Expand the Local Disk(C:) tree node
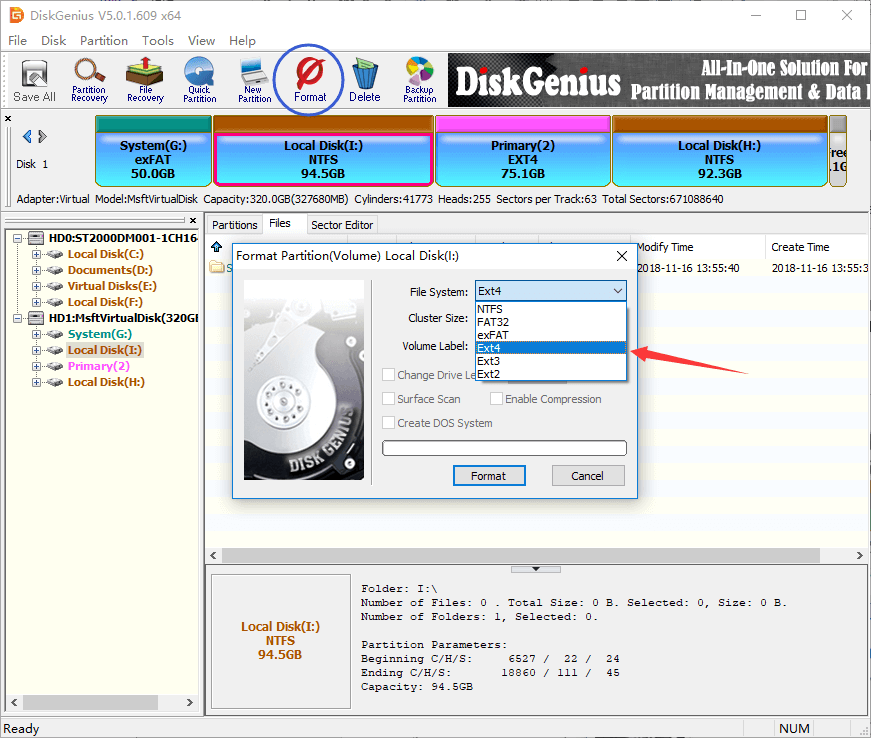The height and width of the screenshot is (738, 871). (x=37, y=254)
